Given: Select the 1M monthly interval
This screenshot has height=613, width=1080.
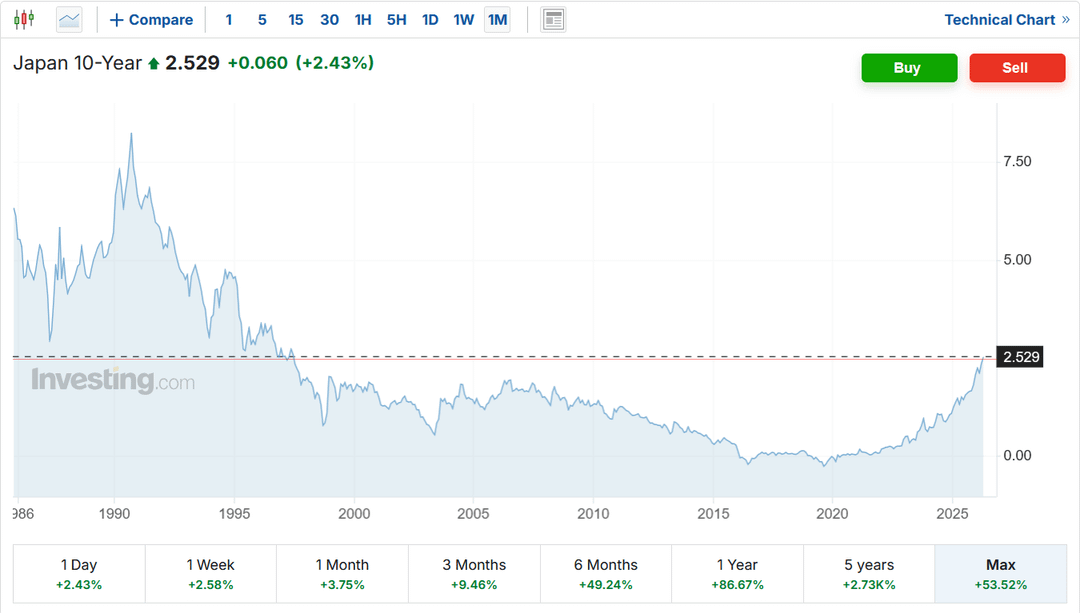Looking at the screenshot, I should 497,20.
